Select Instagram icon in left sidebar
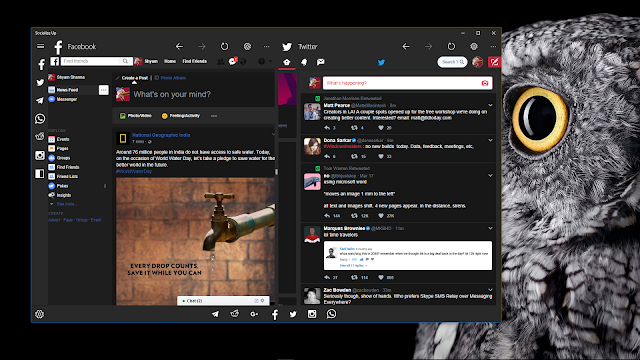This screenshot has width=640, height=360. 40,155
